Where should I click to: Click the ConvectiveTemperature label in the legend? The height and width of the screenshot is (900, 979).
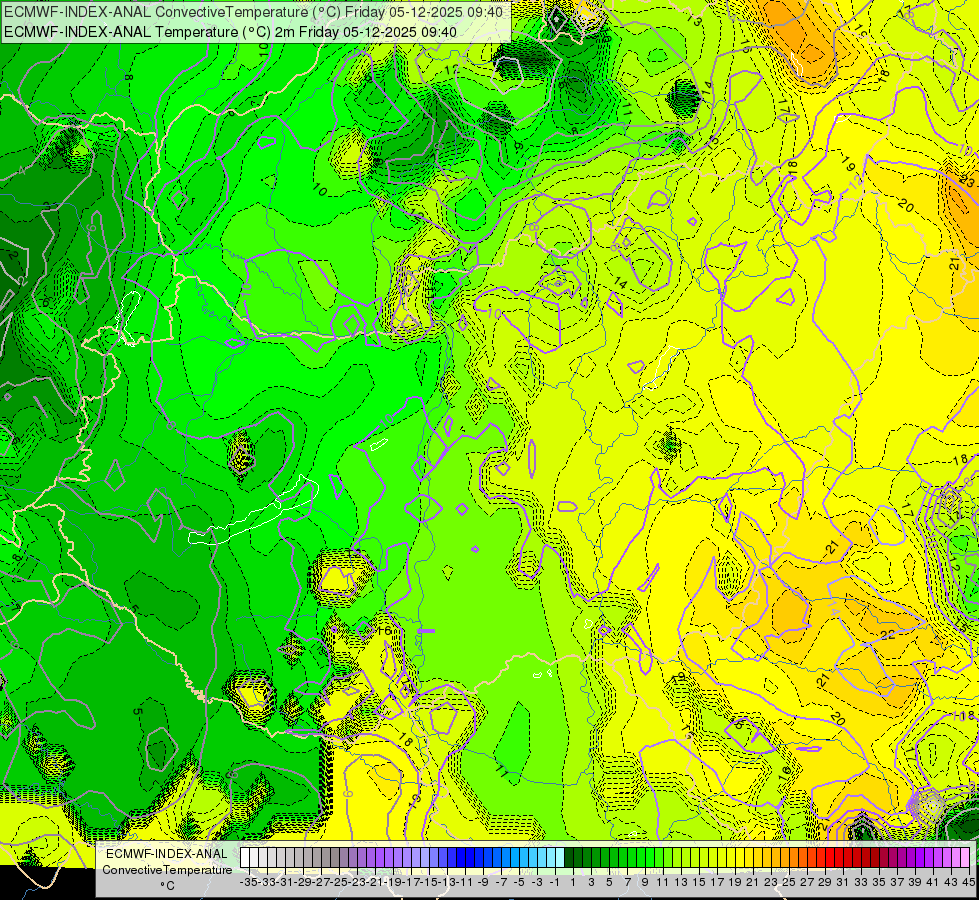click(167, 869)
